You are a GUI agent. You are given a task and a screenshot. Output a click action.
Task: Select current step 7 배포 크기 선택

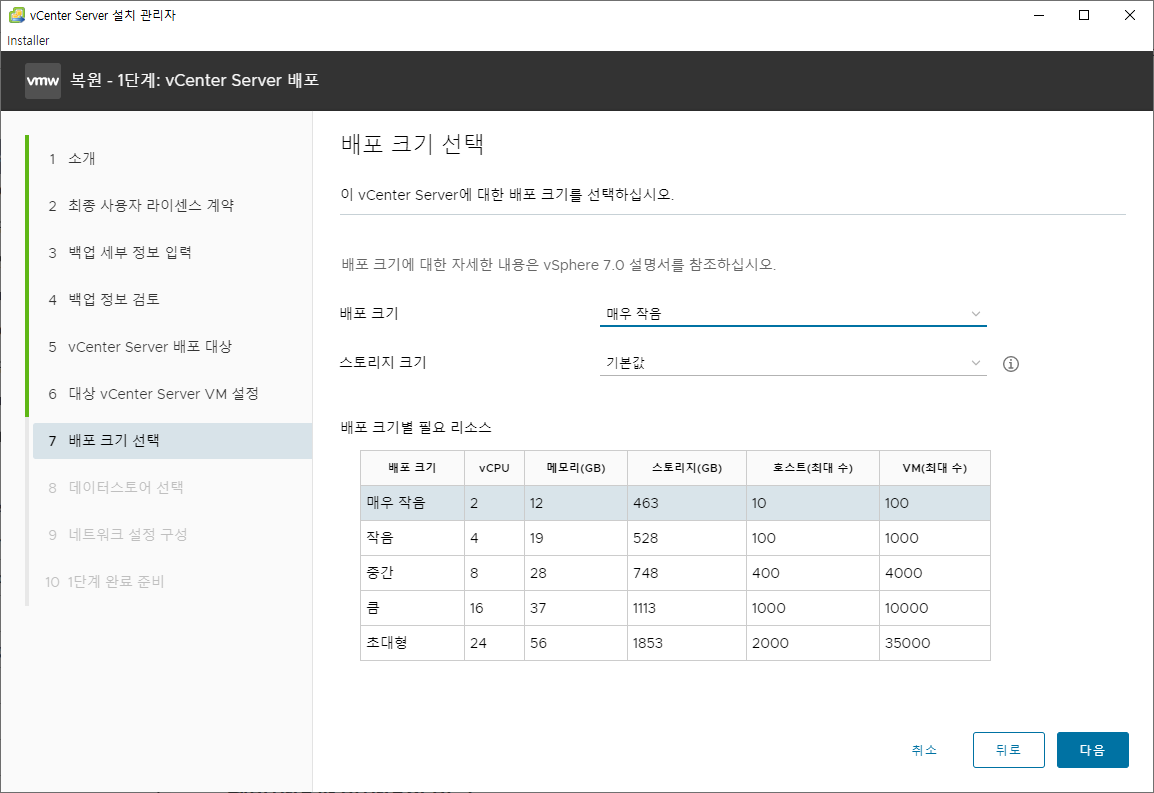pos(172,441)
